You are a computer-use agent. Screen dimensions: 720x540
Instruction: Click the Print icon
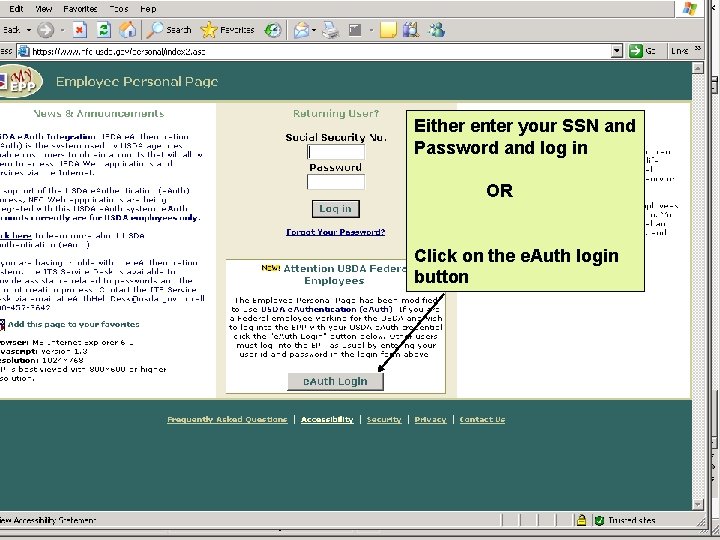click(330, 31)
